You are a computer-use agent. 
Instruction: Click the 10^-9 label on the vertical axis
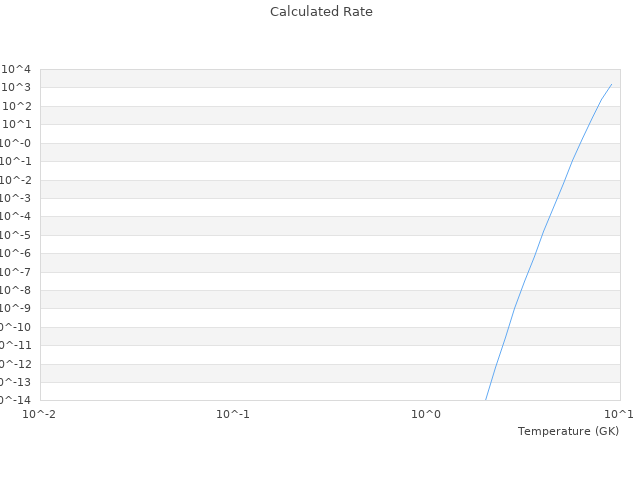coord(15,308)
